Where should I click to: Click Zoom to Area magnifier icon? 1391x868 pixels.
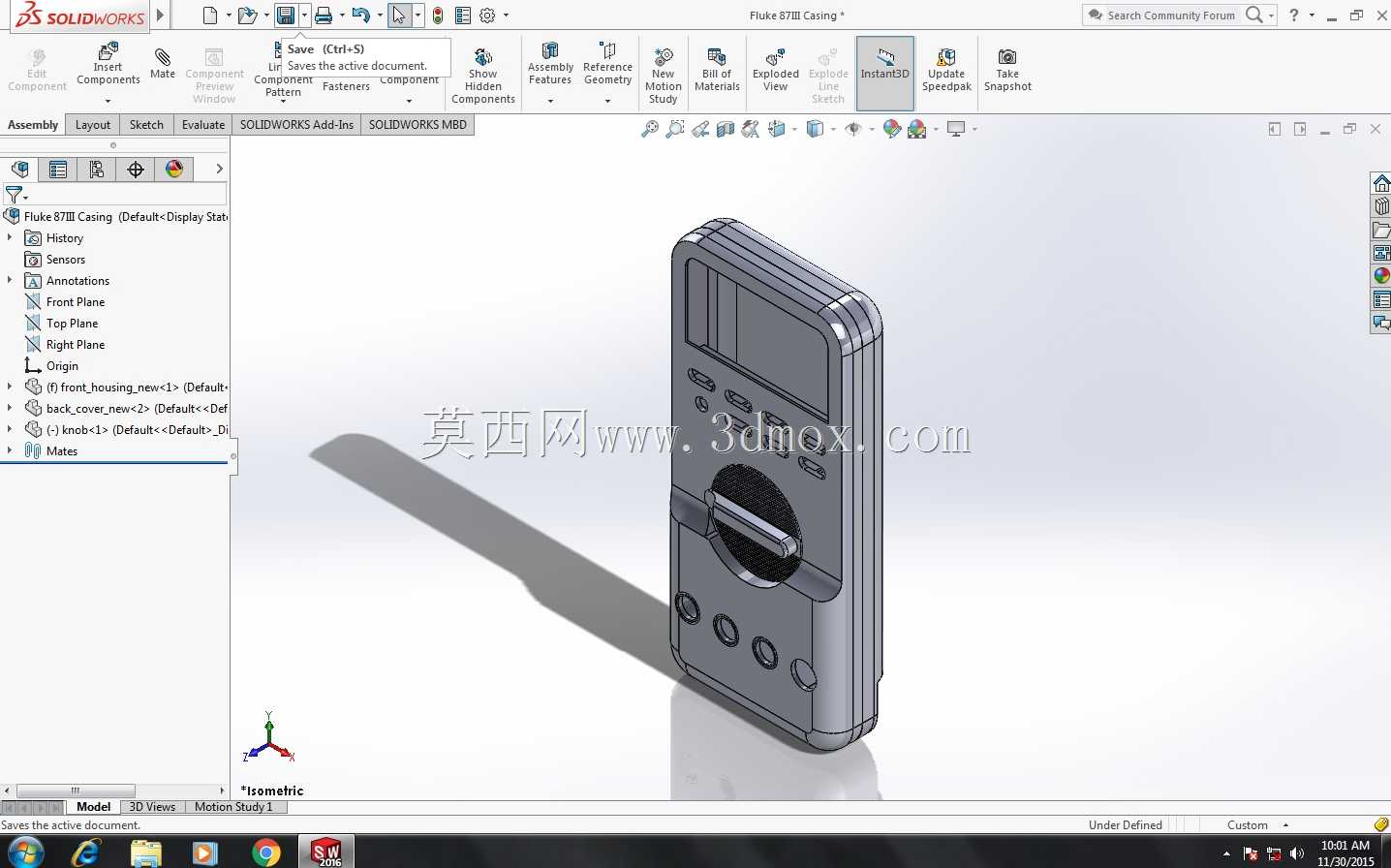(675, 129)
